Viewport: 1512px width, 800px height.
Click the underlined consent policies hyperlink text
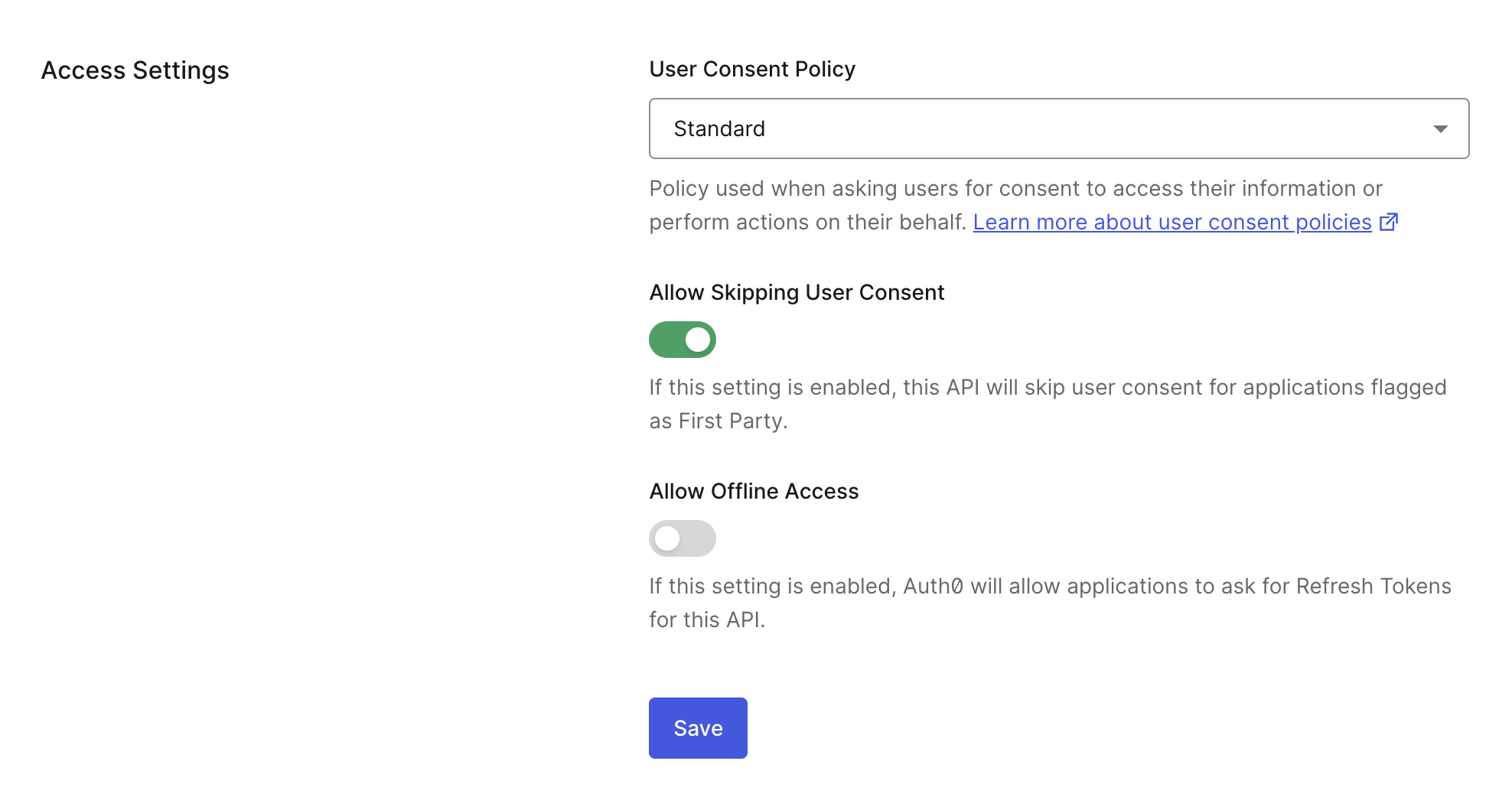pyautogui.click(x=1171, y=222)
